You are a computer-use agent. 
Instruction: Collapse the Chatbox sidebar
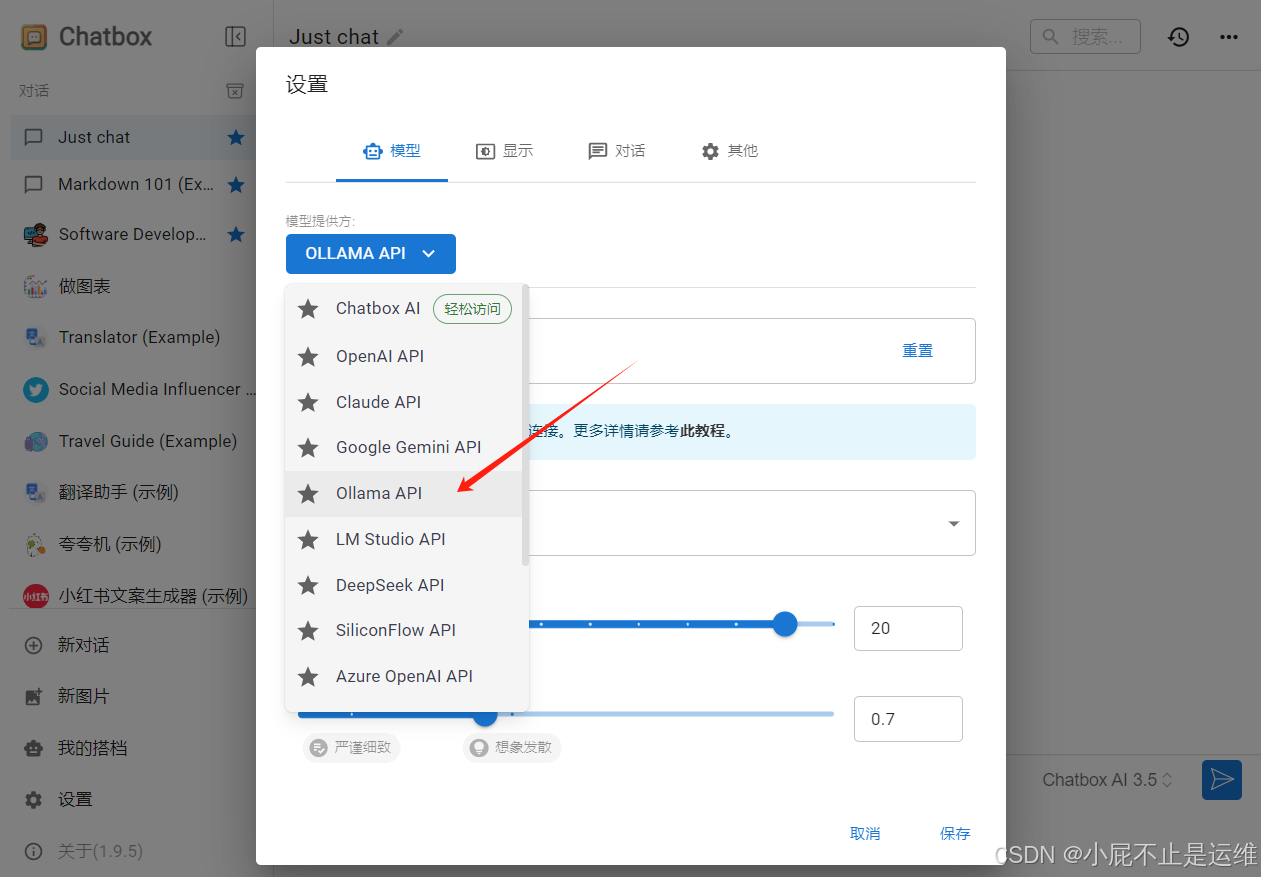tap(235, 37)
